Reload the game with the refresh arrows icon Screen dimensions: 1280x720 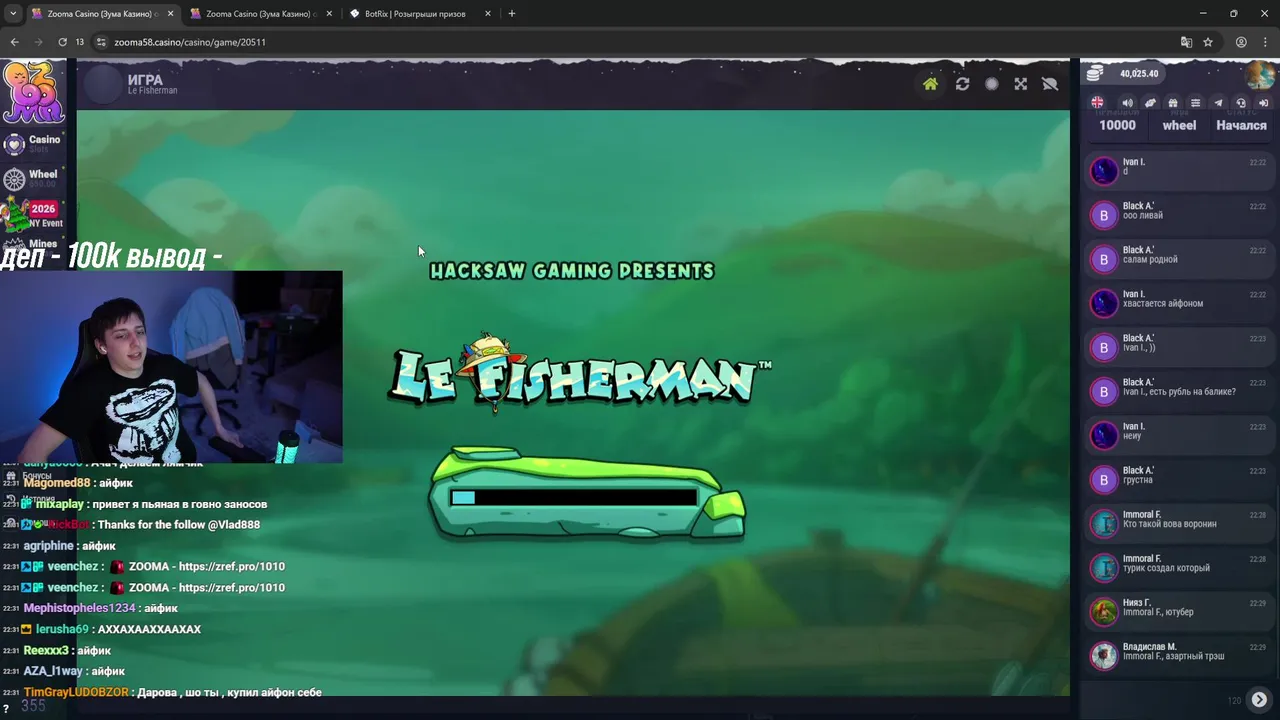pos(962,85)
